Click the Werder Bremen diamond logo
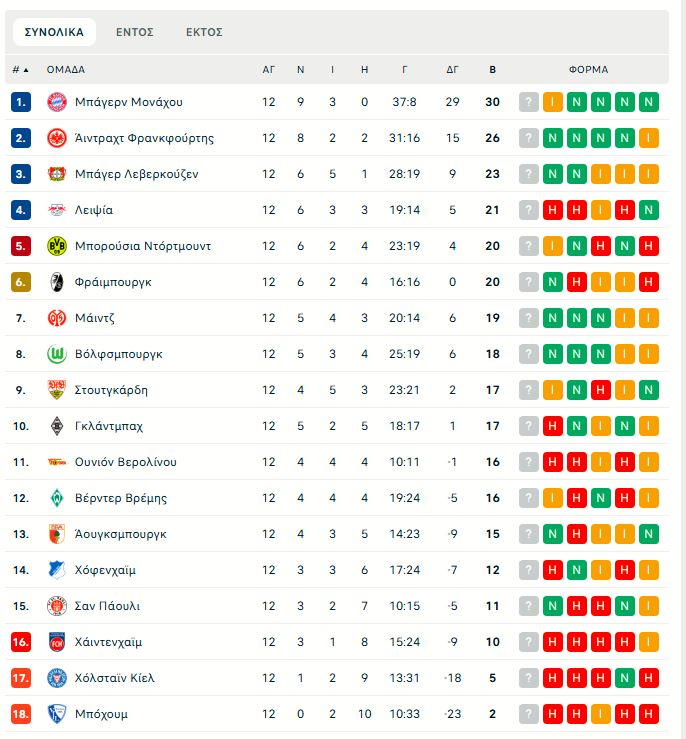 pos(56,498)
